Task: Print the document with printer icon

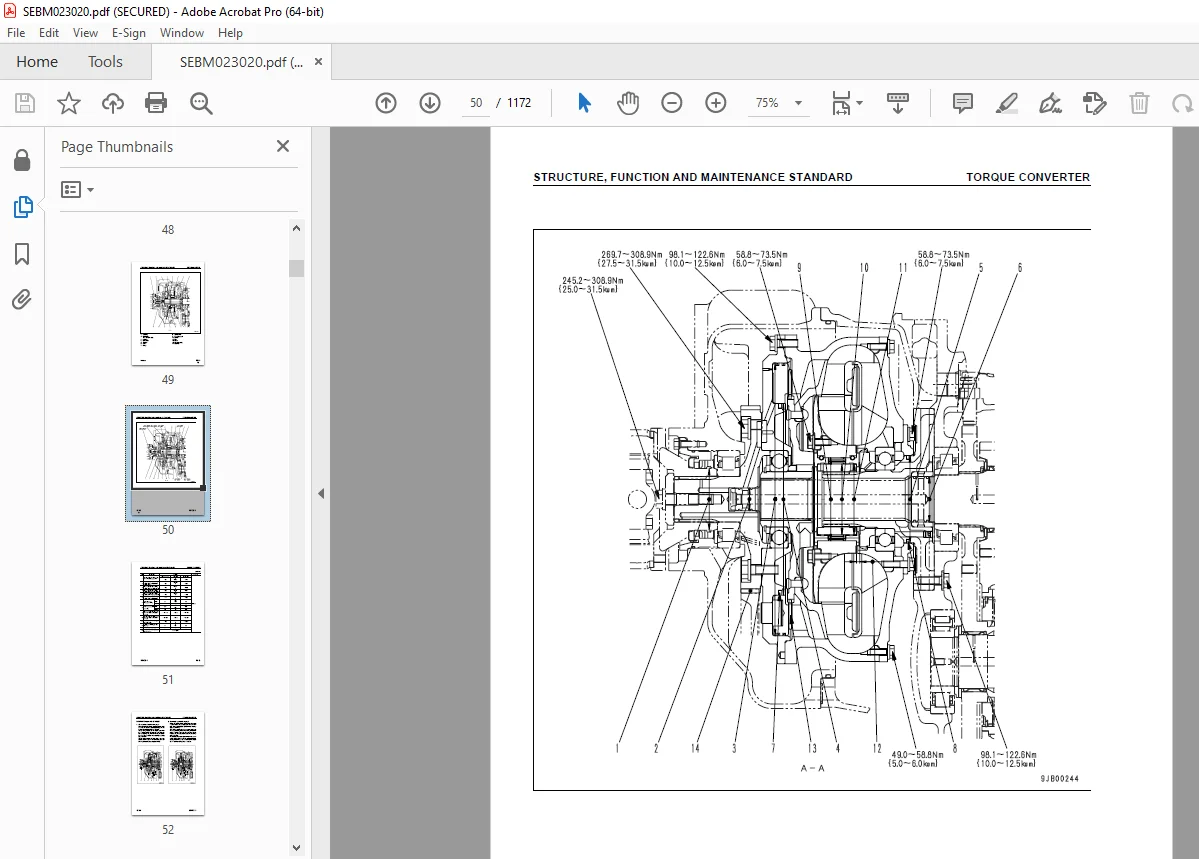Action: tap(156, 103)
